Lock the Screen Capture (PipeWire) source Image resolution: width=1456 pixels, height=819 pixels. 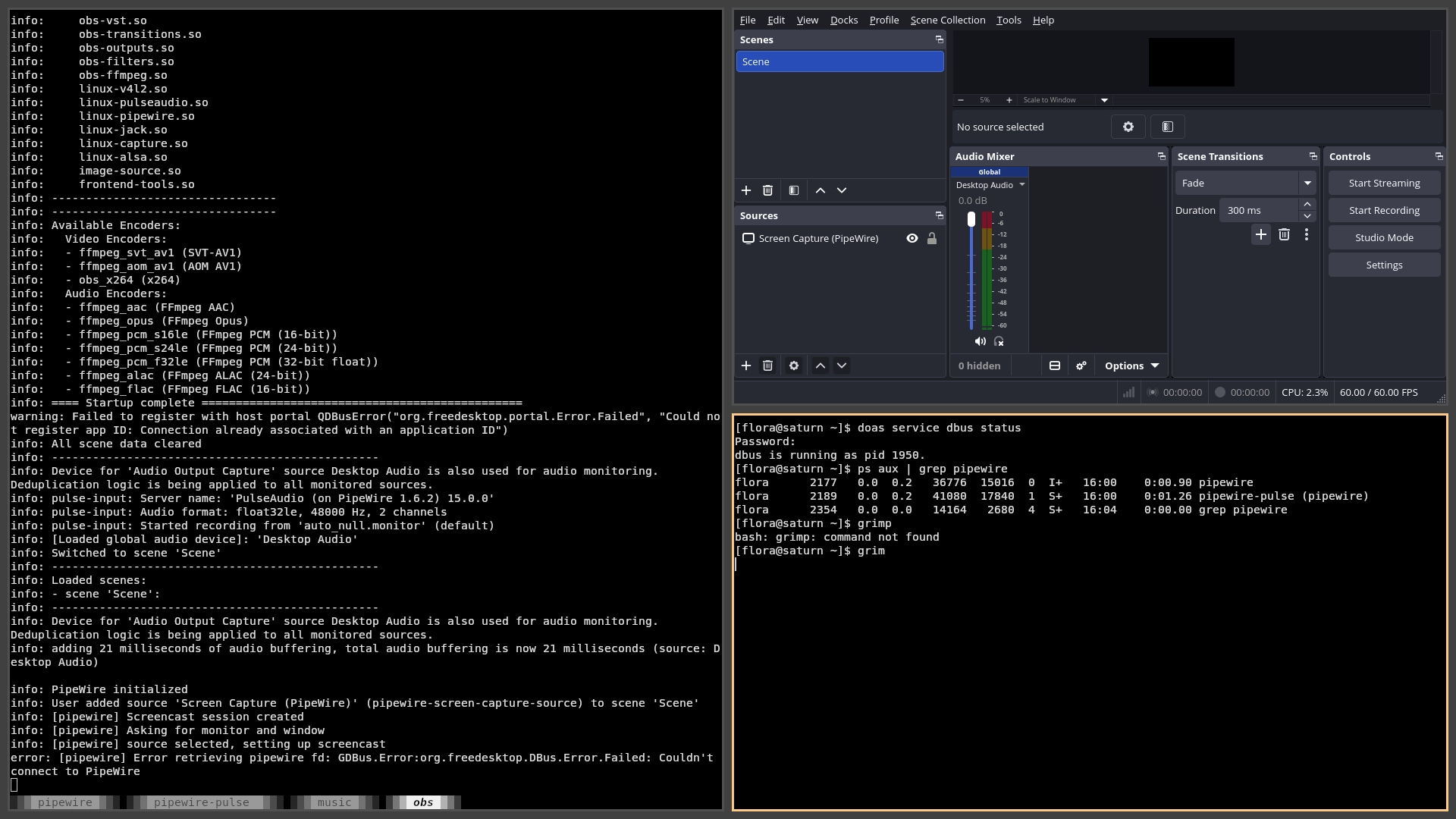(932, 238)
